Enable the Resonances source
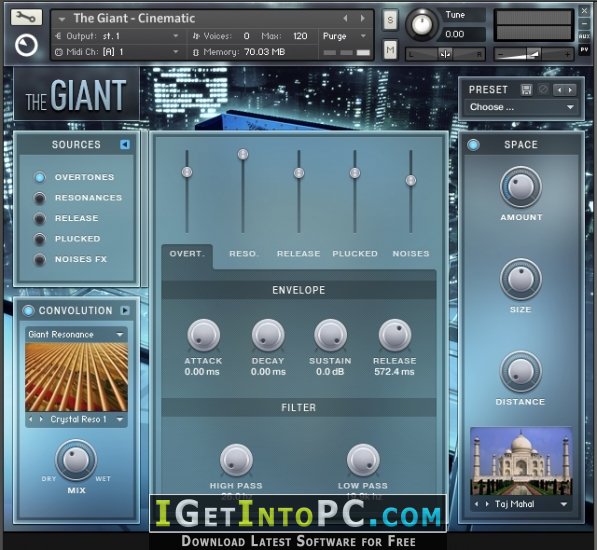The image size is (597, 550). click(x=40, y=198)
